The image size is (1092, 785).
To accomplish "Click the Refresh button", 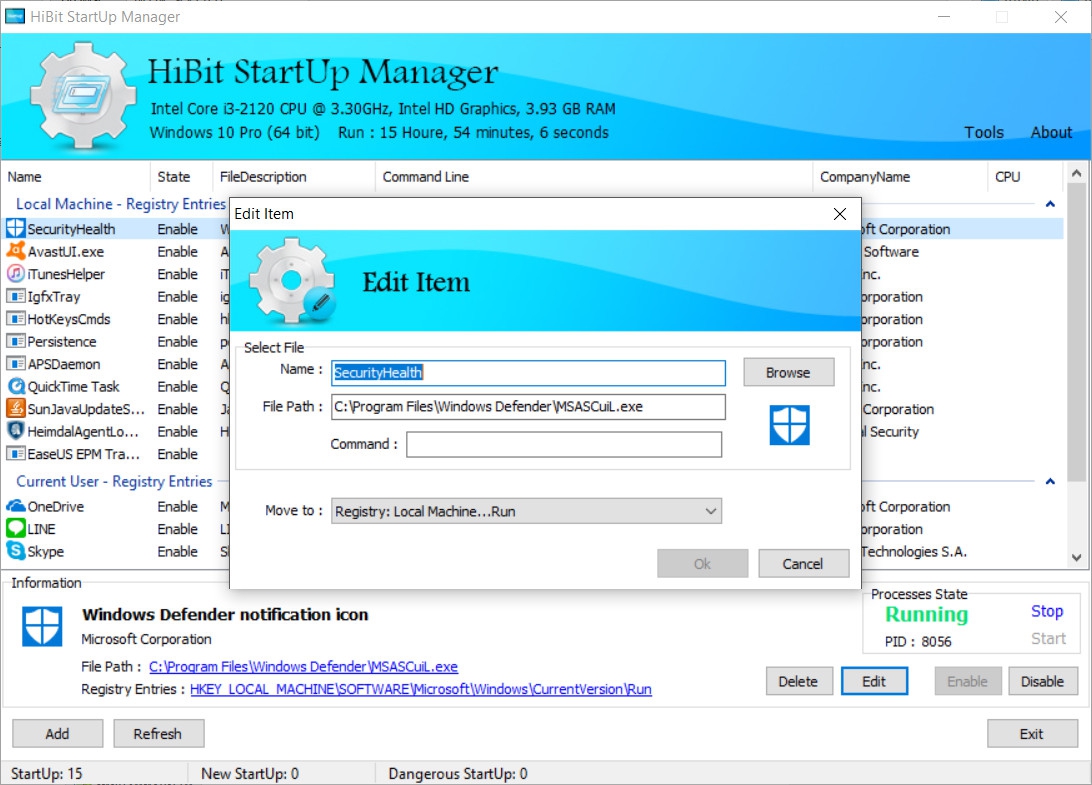I will [158, 733].
